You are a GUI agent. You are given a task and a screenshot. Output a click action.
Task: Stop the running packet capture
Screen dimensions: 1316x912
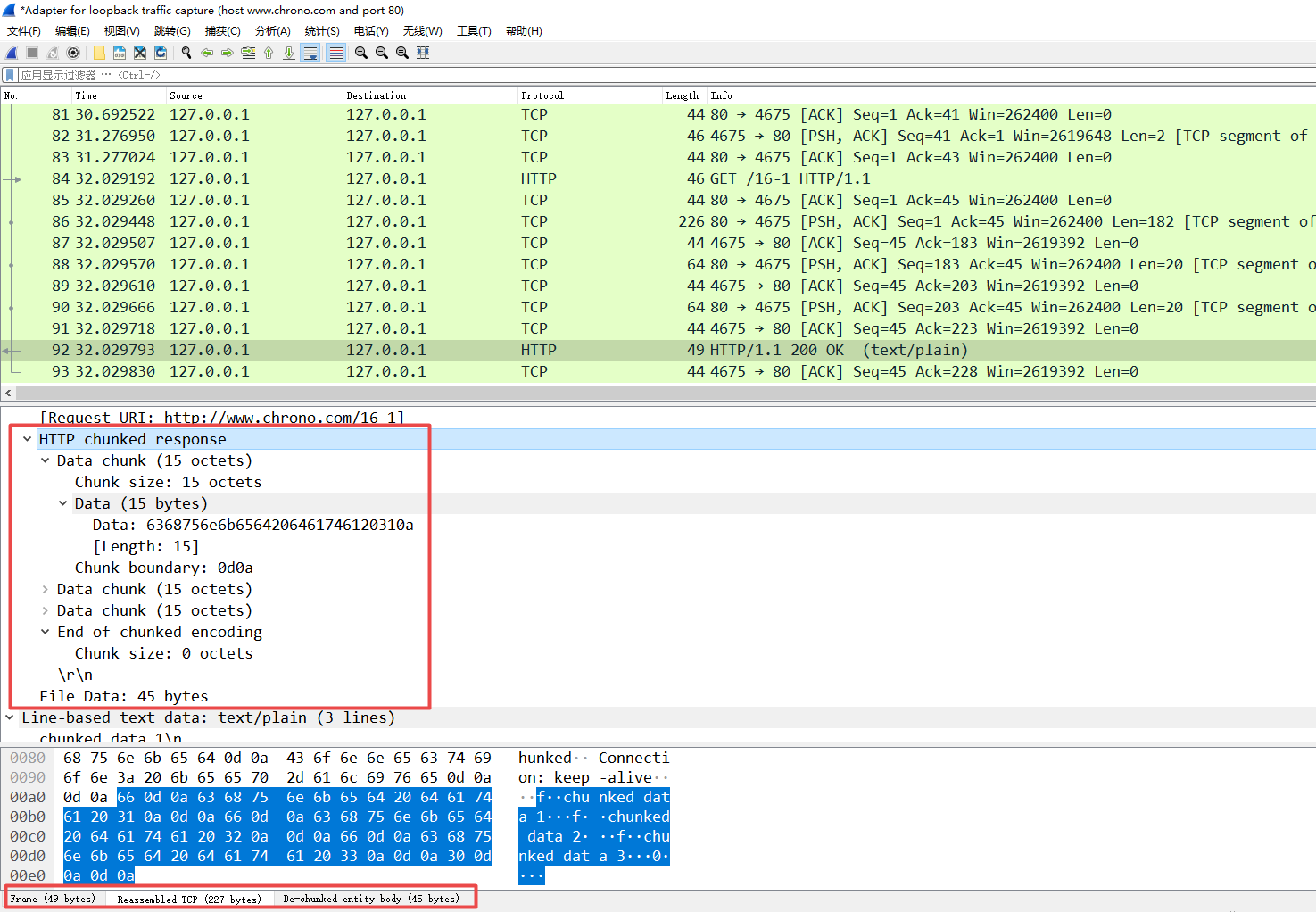click(32, 53)
